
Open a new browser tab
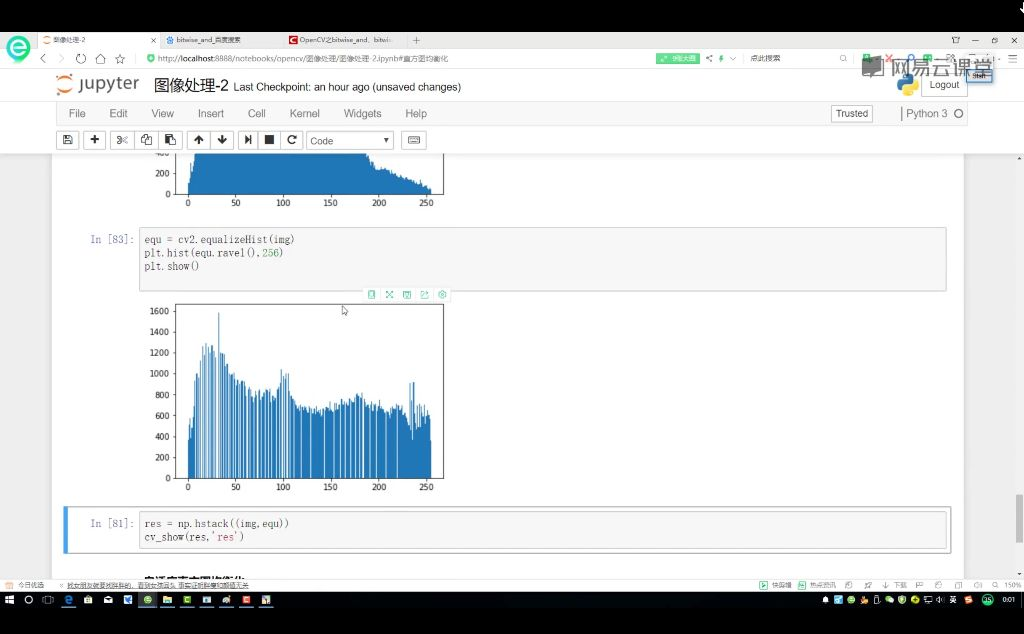416,40
